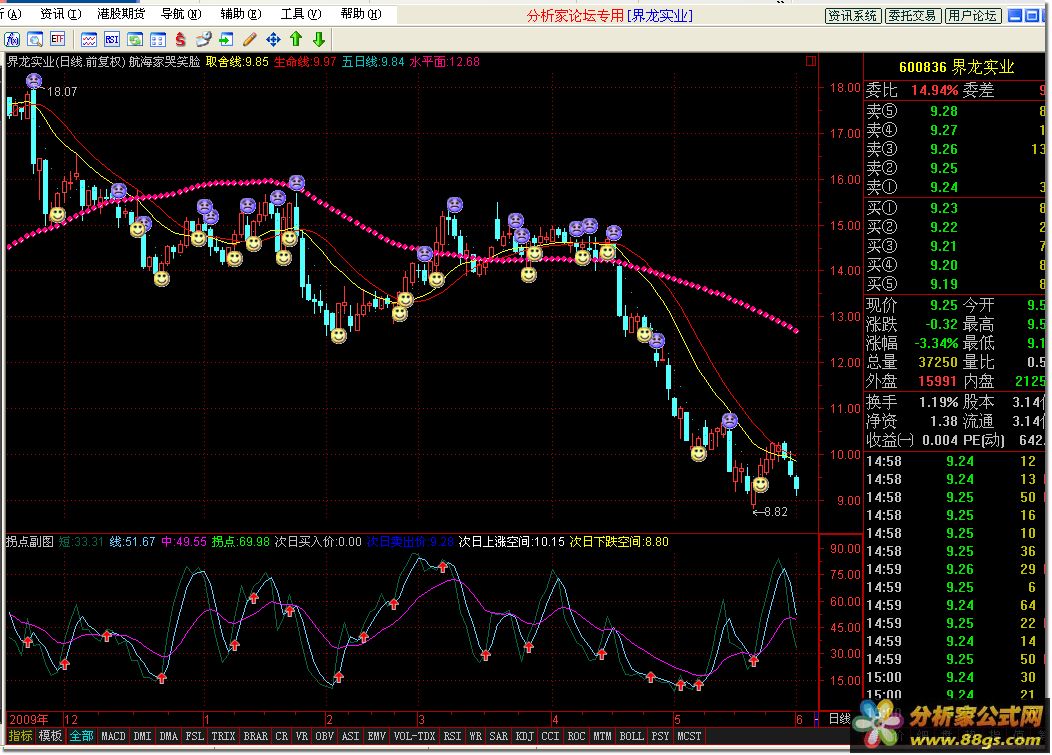The height and width of the screenshot is (755, 1052).
Task: Click the smiley face marker near 8.82 low
Action: click(x=760, y=484)
